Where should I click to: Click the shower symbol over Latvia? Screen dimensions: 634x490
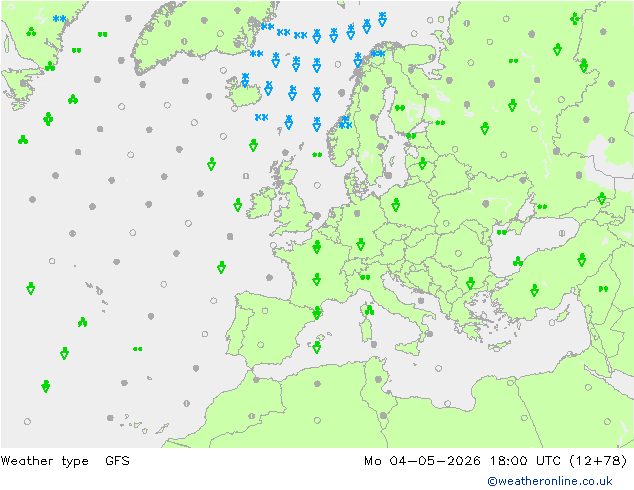tap(423, 163)
